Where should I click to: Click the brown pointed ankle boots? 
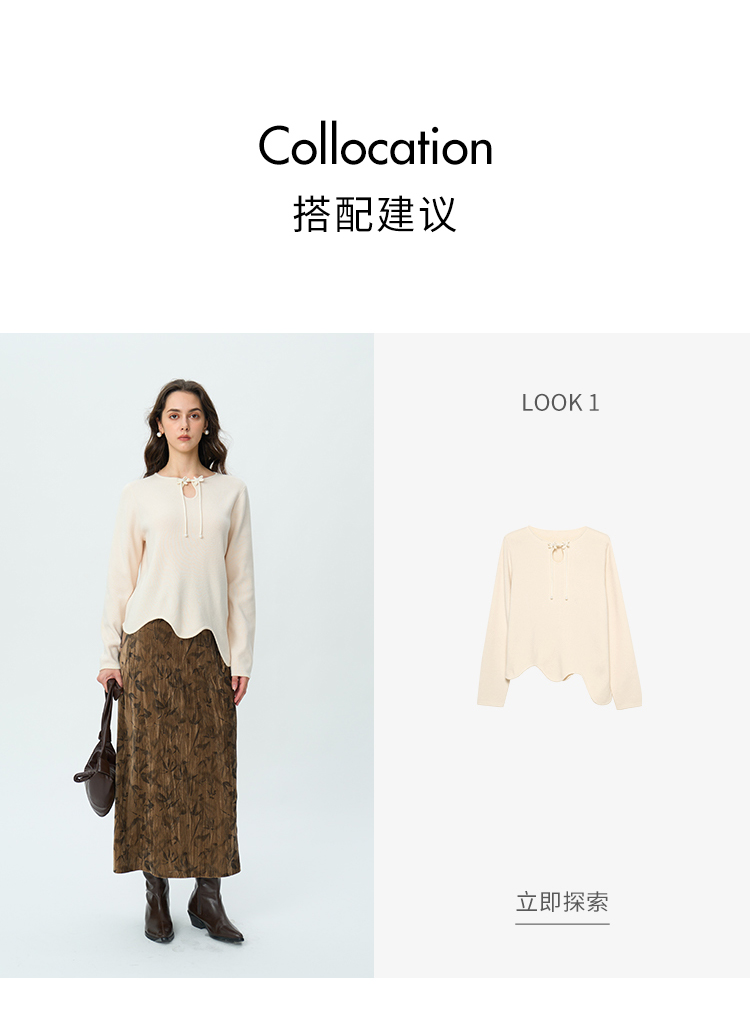pos(192,906)
